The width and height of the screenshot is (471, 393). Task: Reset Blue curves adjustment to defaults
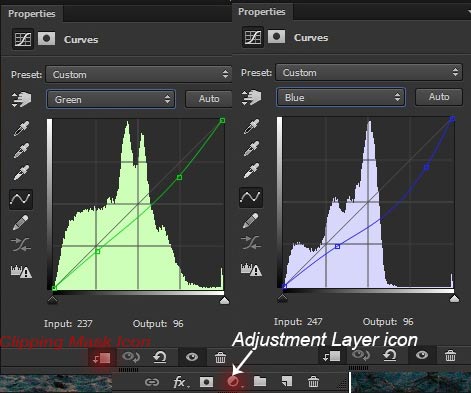[x=390, y=355]
